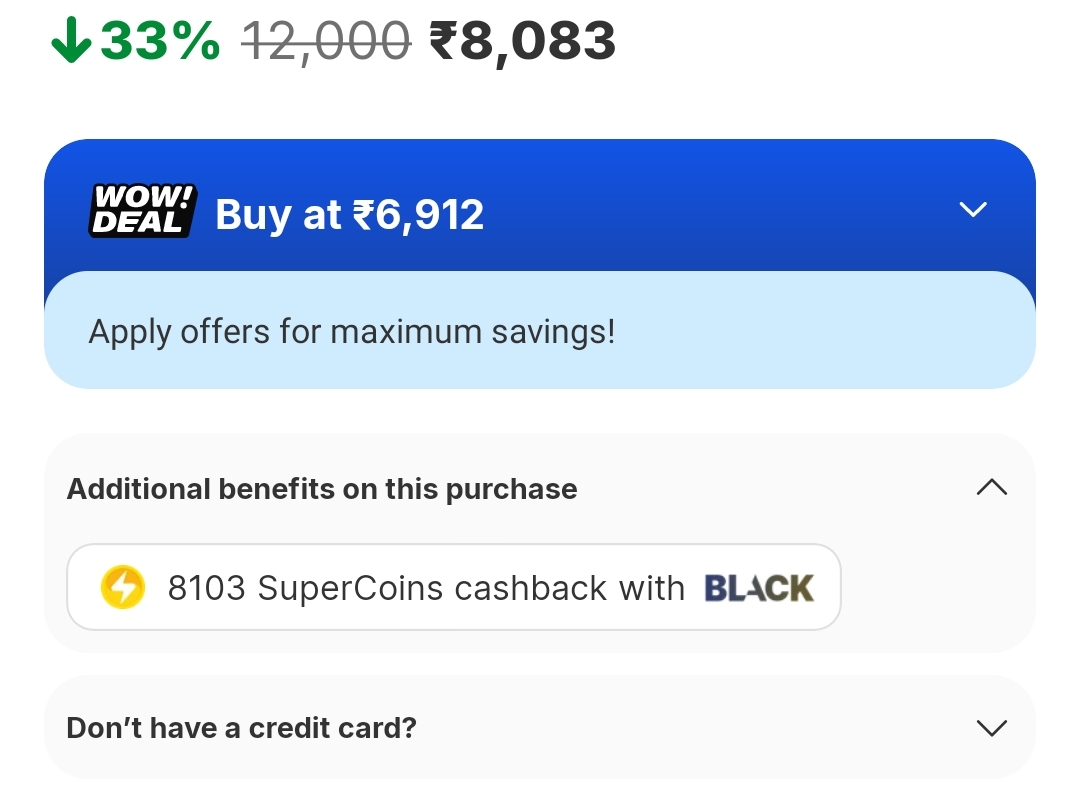The image size is (1080, 806).
Task: Click the 33% discount percentage
Action: 160,41
